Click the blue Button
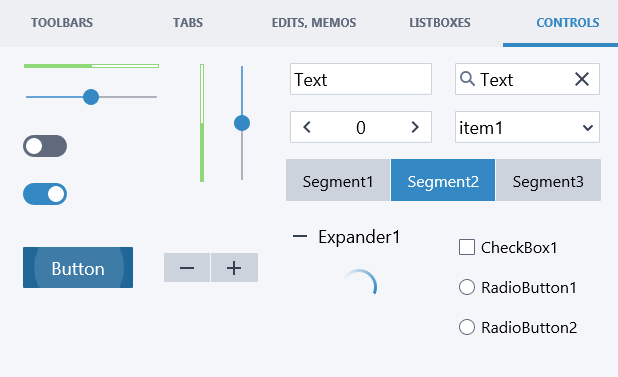 [78, 267]
